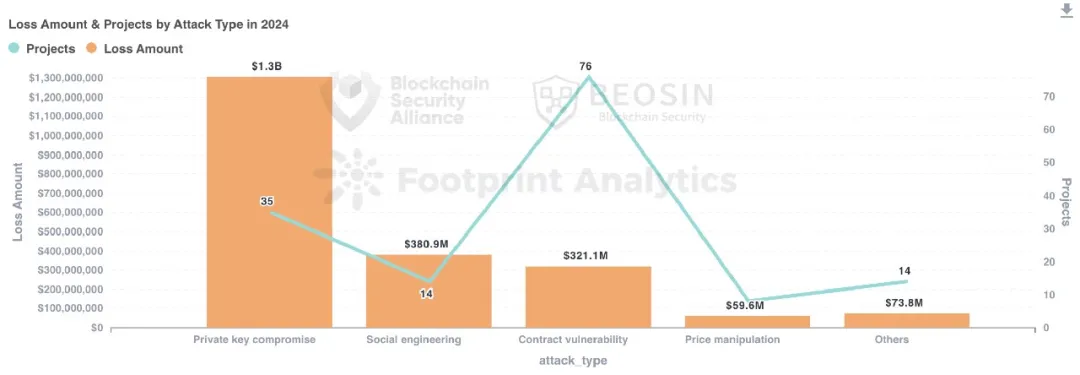Select the Others bar

point(906,321)
